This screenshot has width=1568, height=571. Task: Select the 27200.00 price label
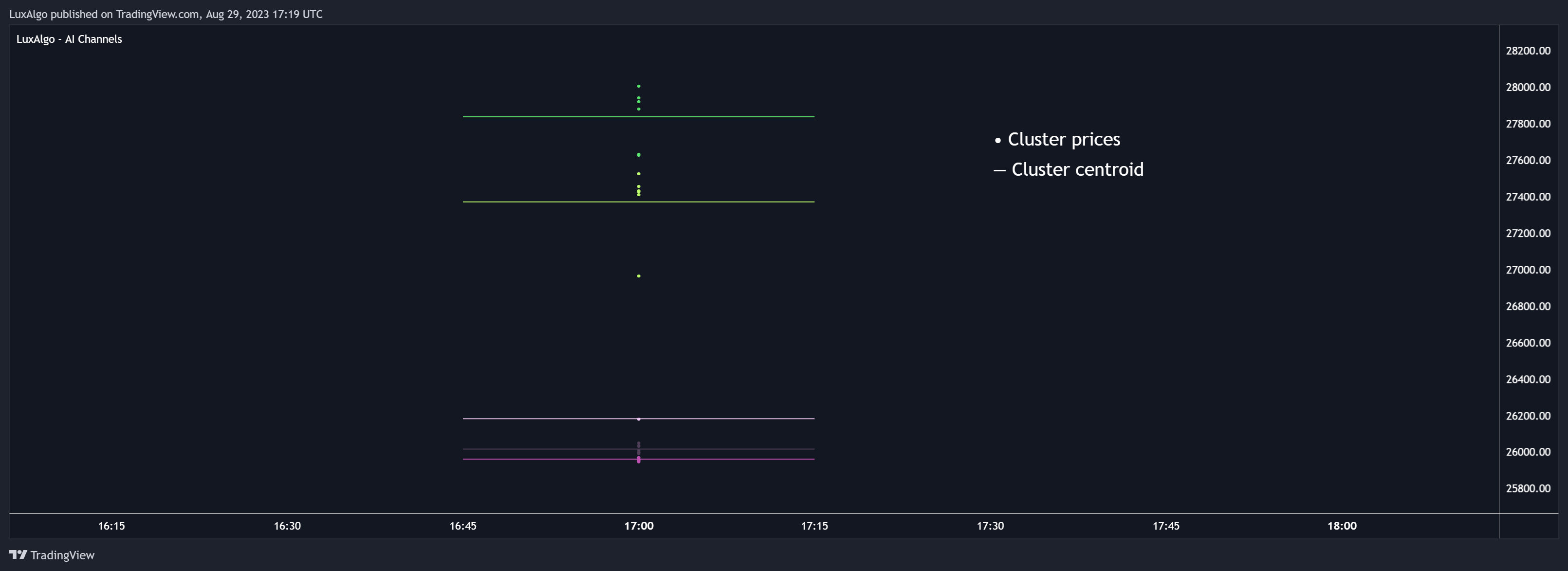1528,233
